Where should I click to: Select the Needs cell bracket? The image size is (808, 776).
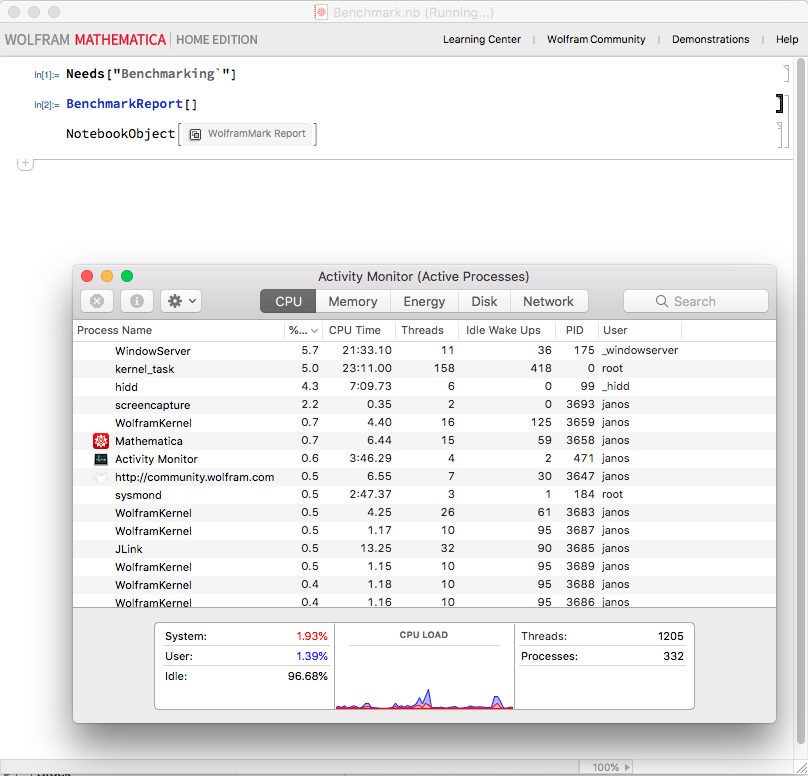(786, 74)
